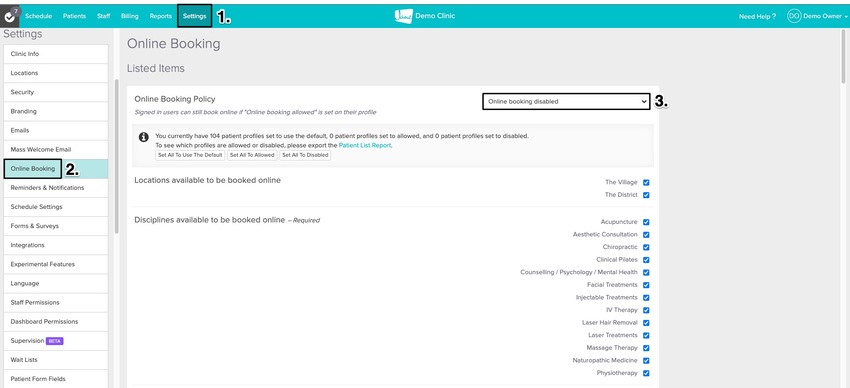This screenshot has height=388, width=850.
Task: Expand the Demo Owner account dropdown
Action: [x=826, y=17]
